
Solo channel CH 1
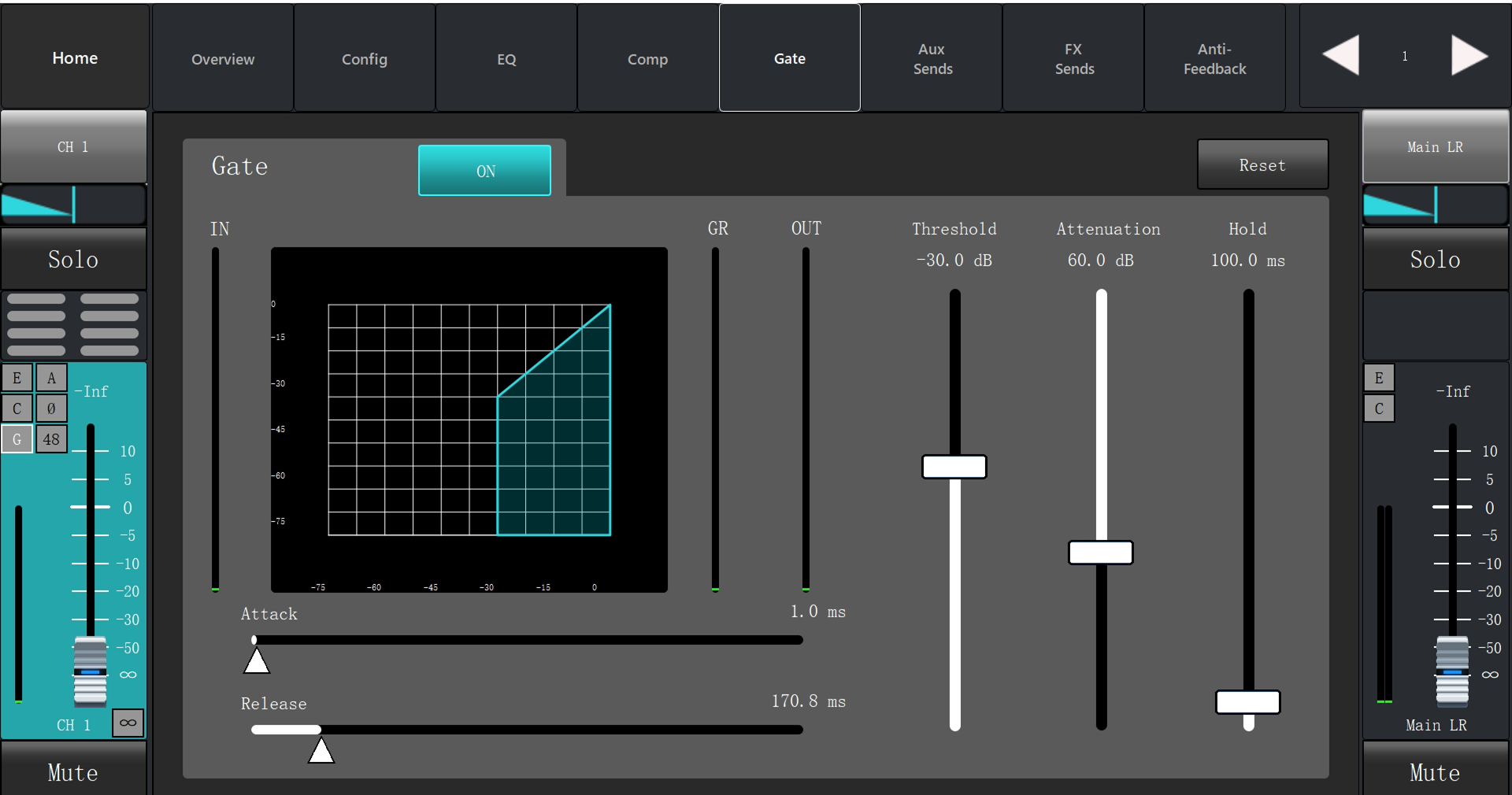pyautogui.click(x=73, y=259)
